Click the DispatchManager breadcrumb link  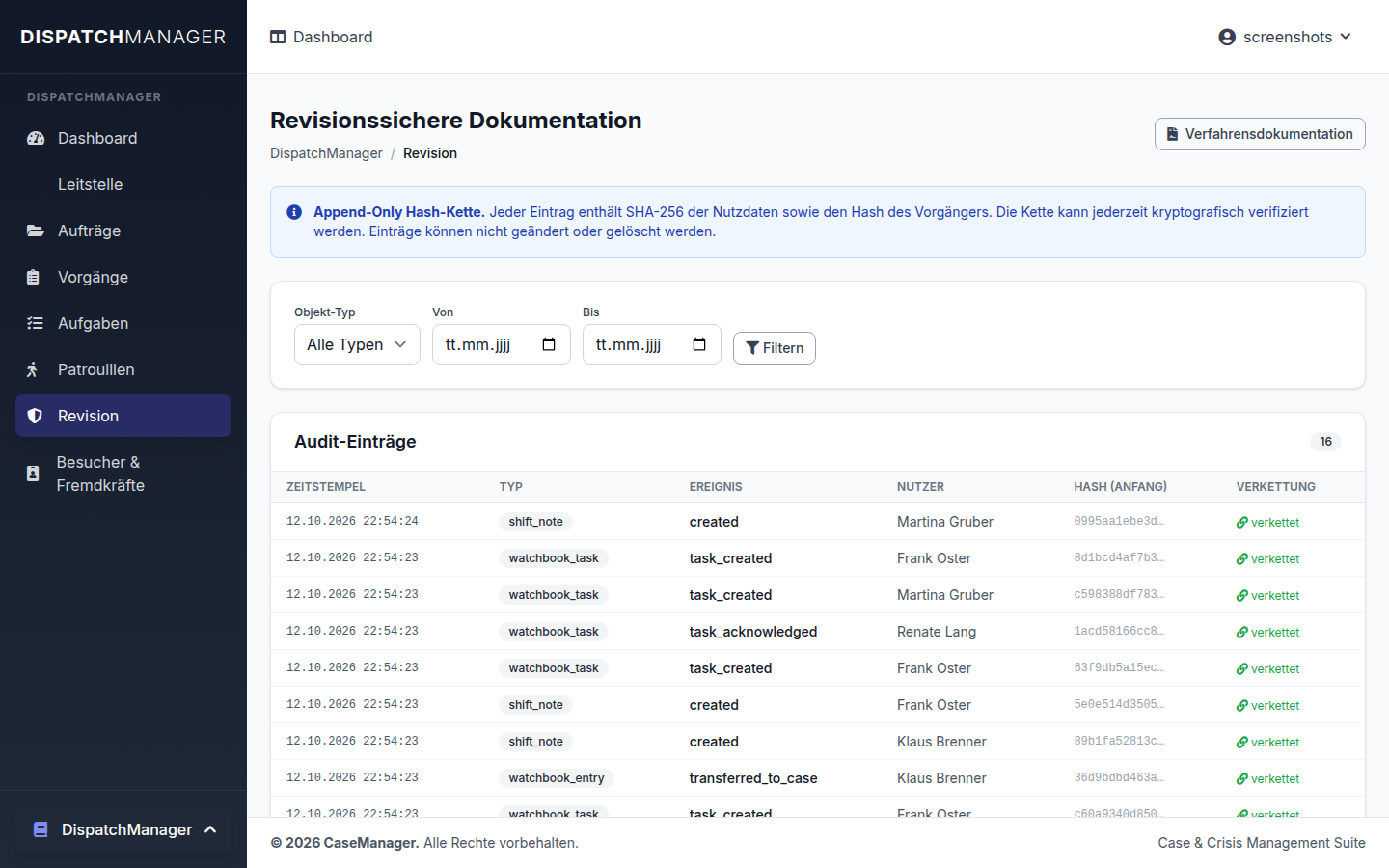pyautogui.click(x=326, y=153)
